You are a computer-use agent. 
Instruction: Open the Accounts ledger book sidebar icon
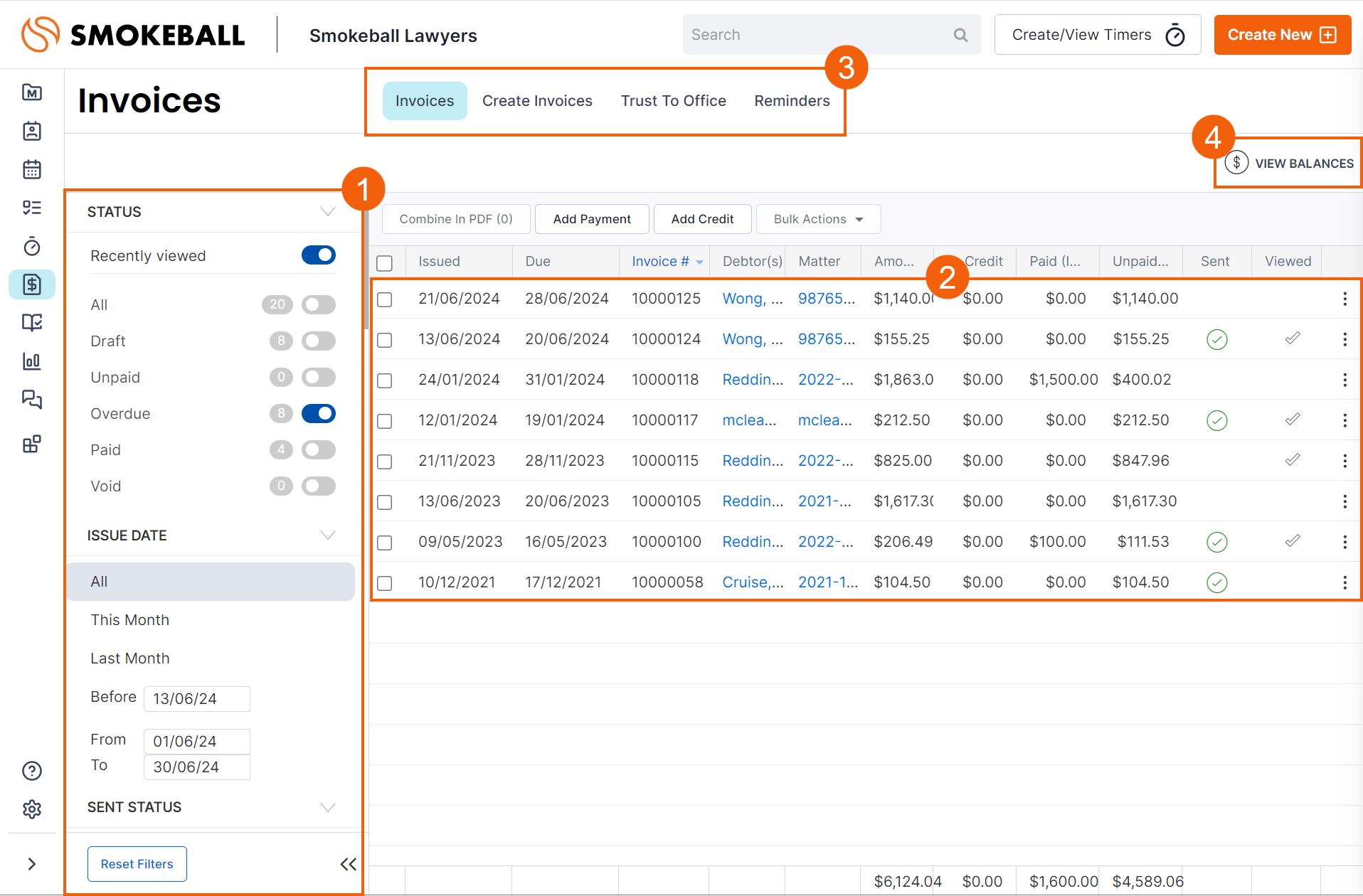32,323
